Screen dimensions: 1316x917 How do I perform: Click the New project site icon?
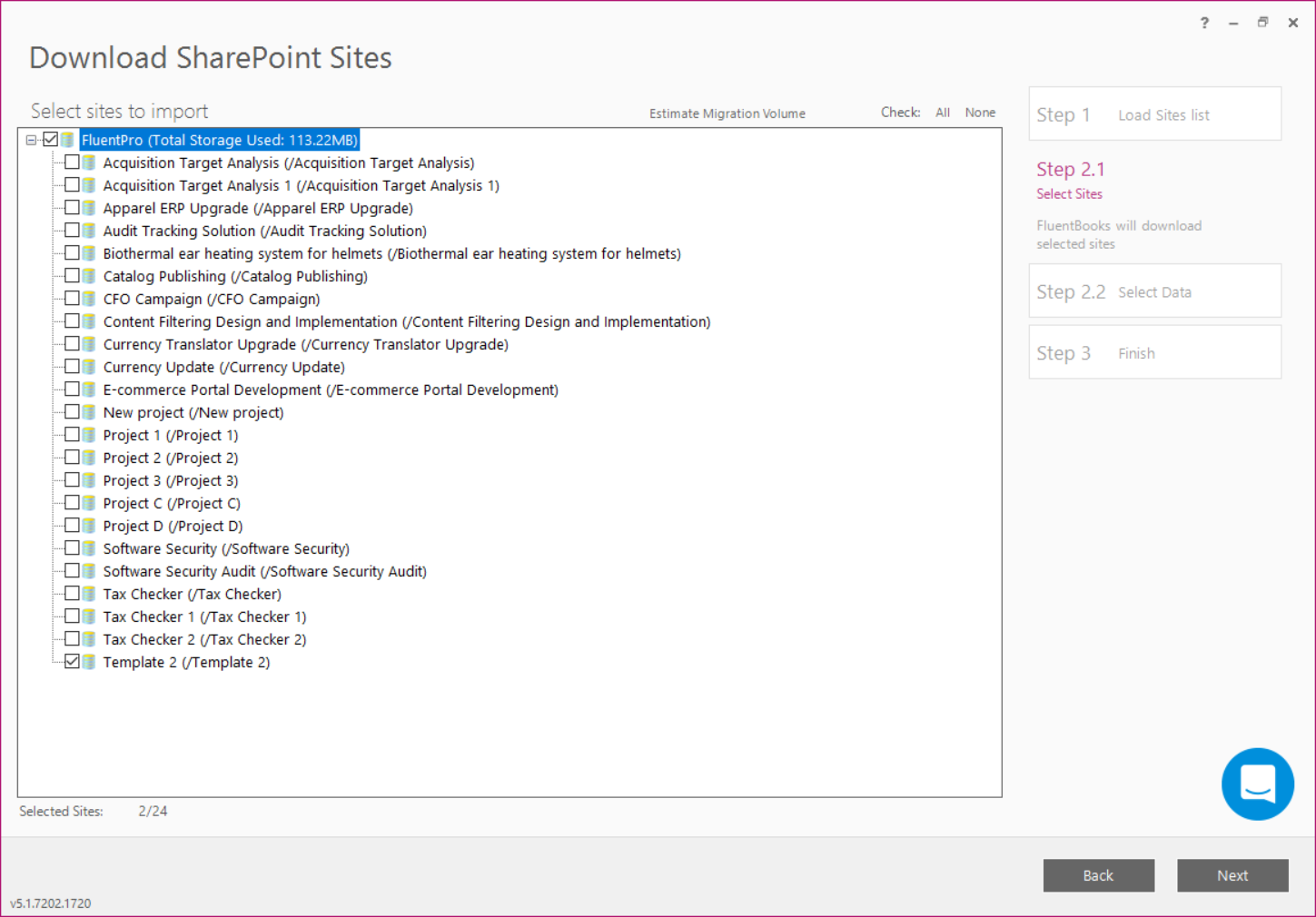90,412
